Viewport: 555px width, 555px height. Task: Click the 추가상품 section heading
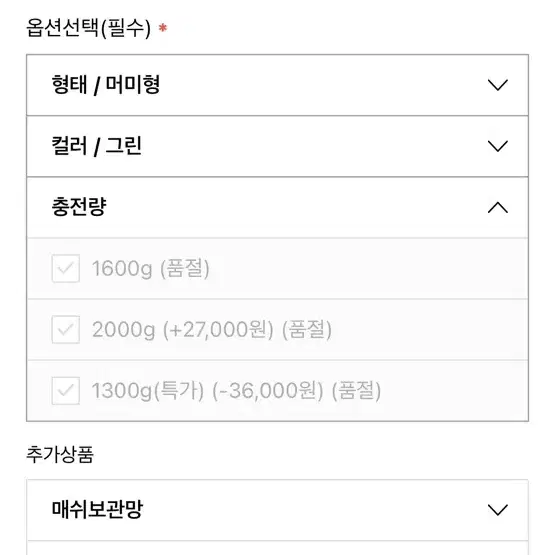pyautogui.click(x=60, y=454)
